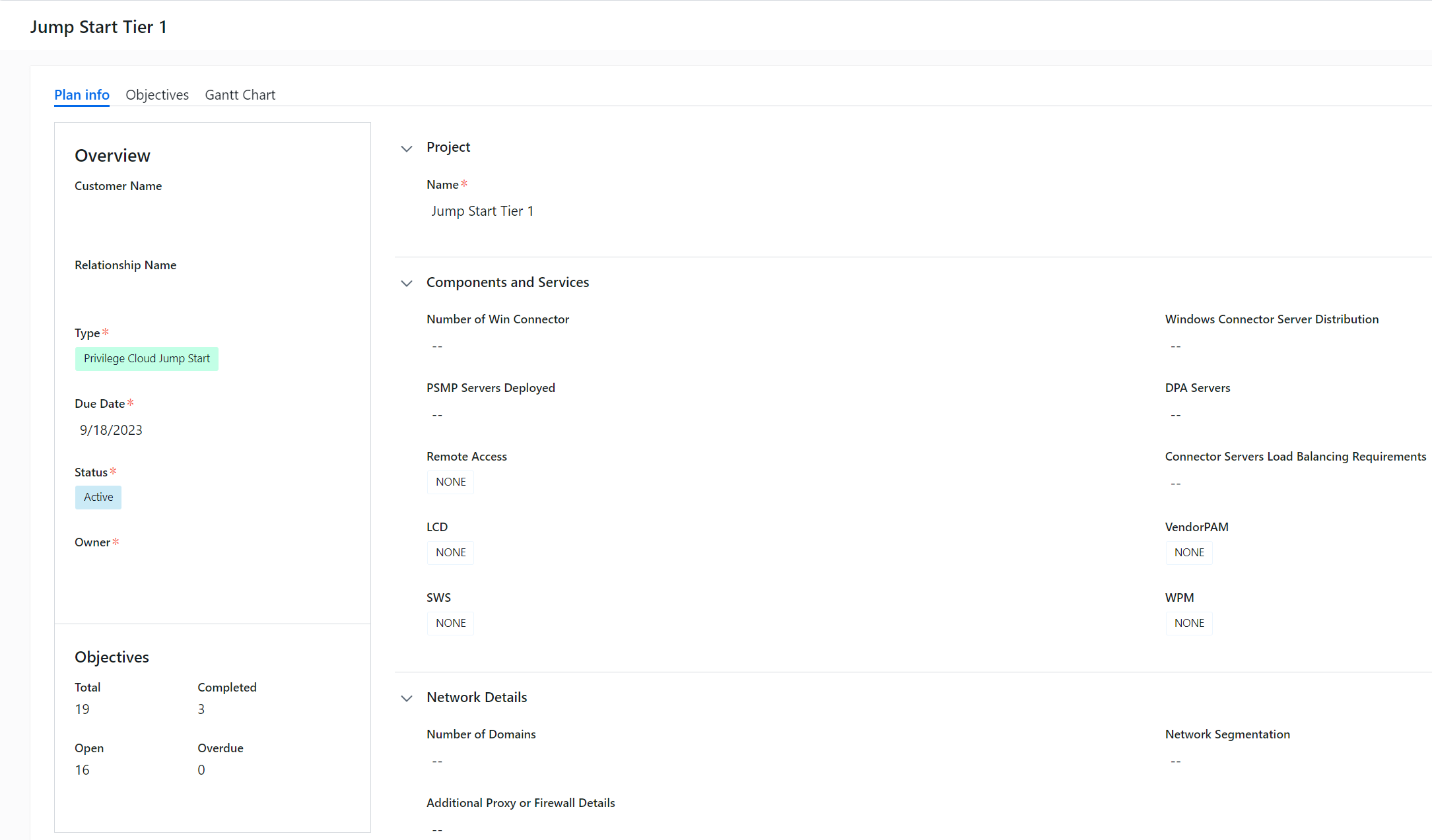
Task: Open the LCD NONE selector
Action: (450, 552)
